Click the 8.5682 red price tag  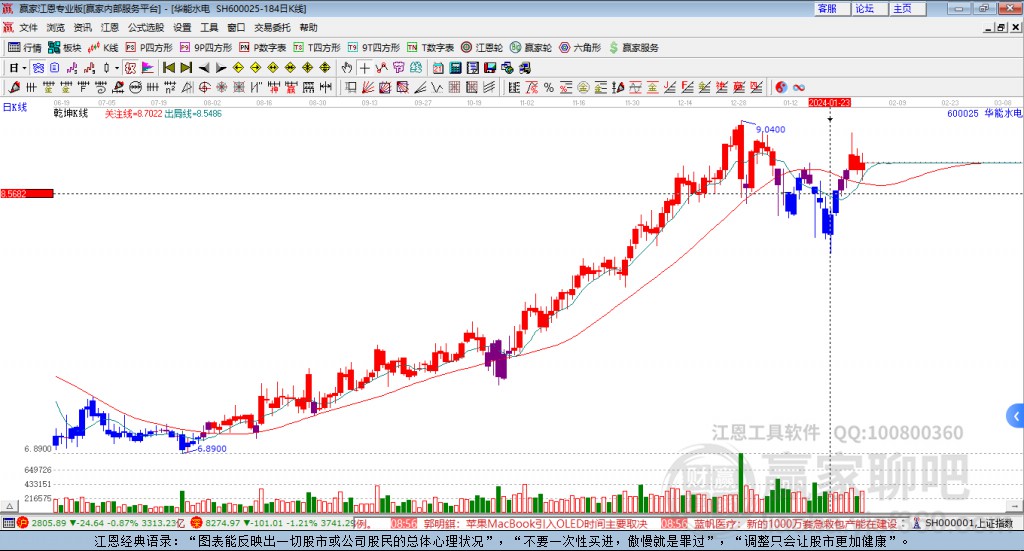click(x=27, y=193)
